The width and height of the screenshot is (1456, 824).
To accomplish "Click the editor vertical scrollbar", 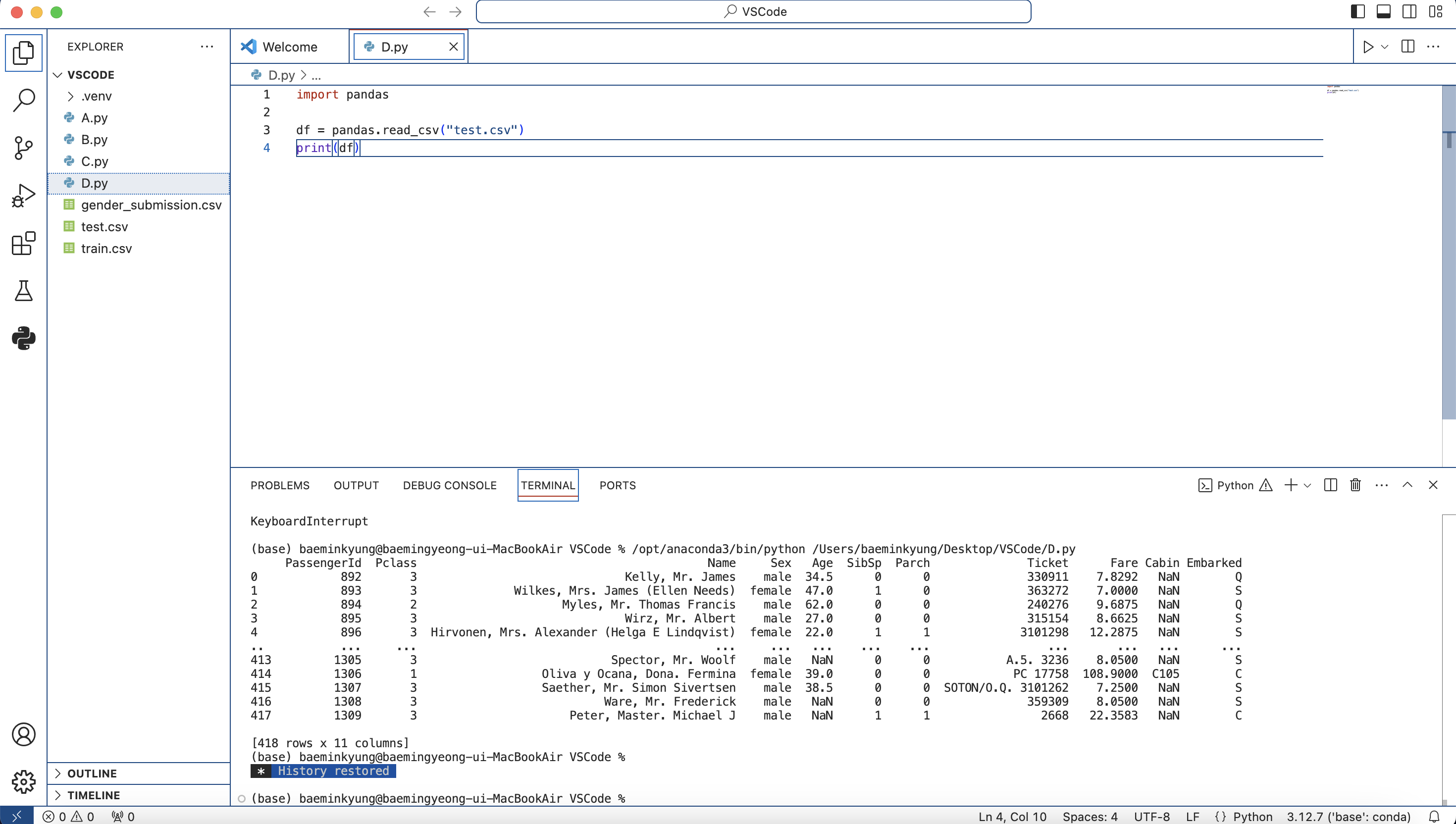I will [1448, 253].
